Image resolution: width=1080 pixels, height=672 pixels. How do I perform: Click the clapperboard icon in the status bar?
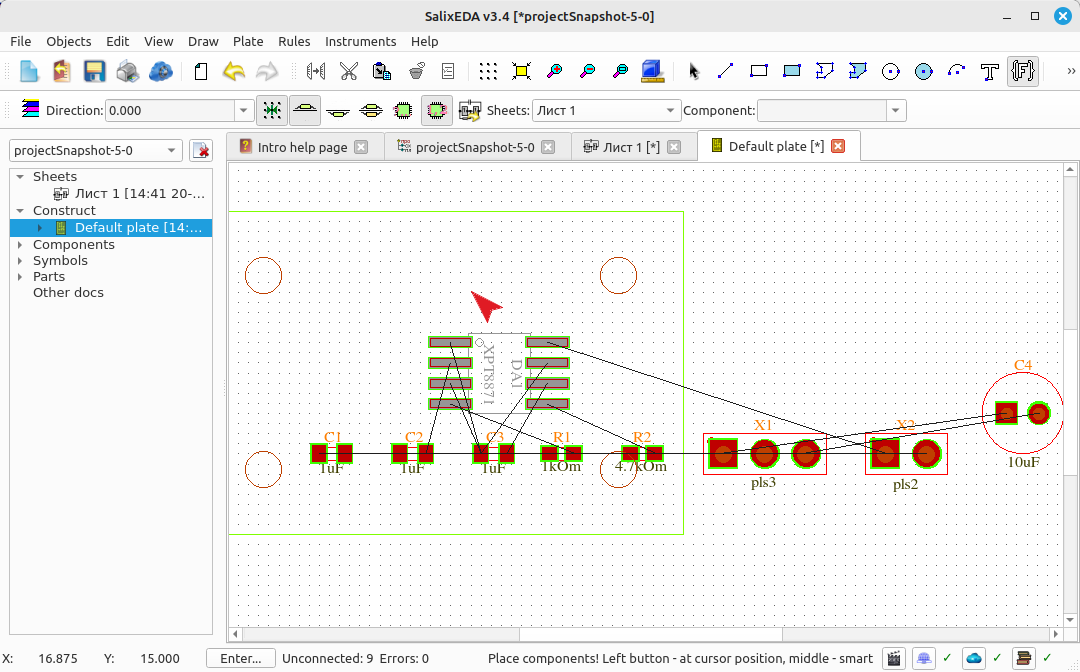894,658
